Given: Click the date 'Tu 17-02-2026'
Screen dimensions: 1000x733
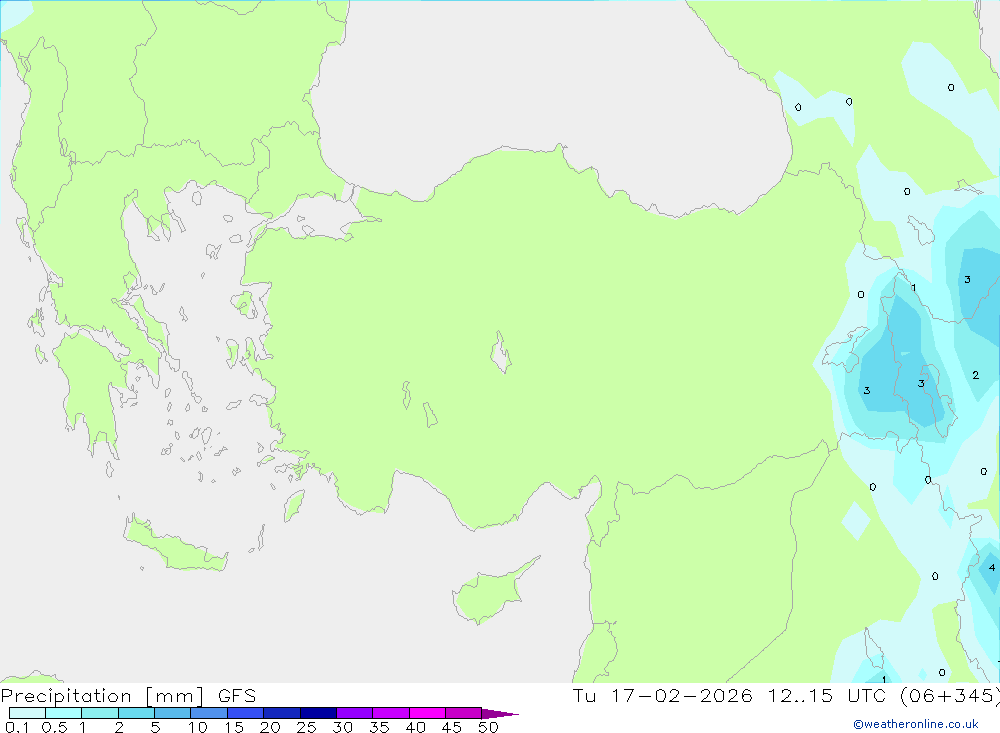Looking at the screenshot, I should pyautogui.click(x=663, y=695).
